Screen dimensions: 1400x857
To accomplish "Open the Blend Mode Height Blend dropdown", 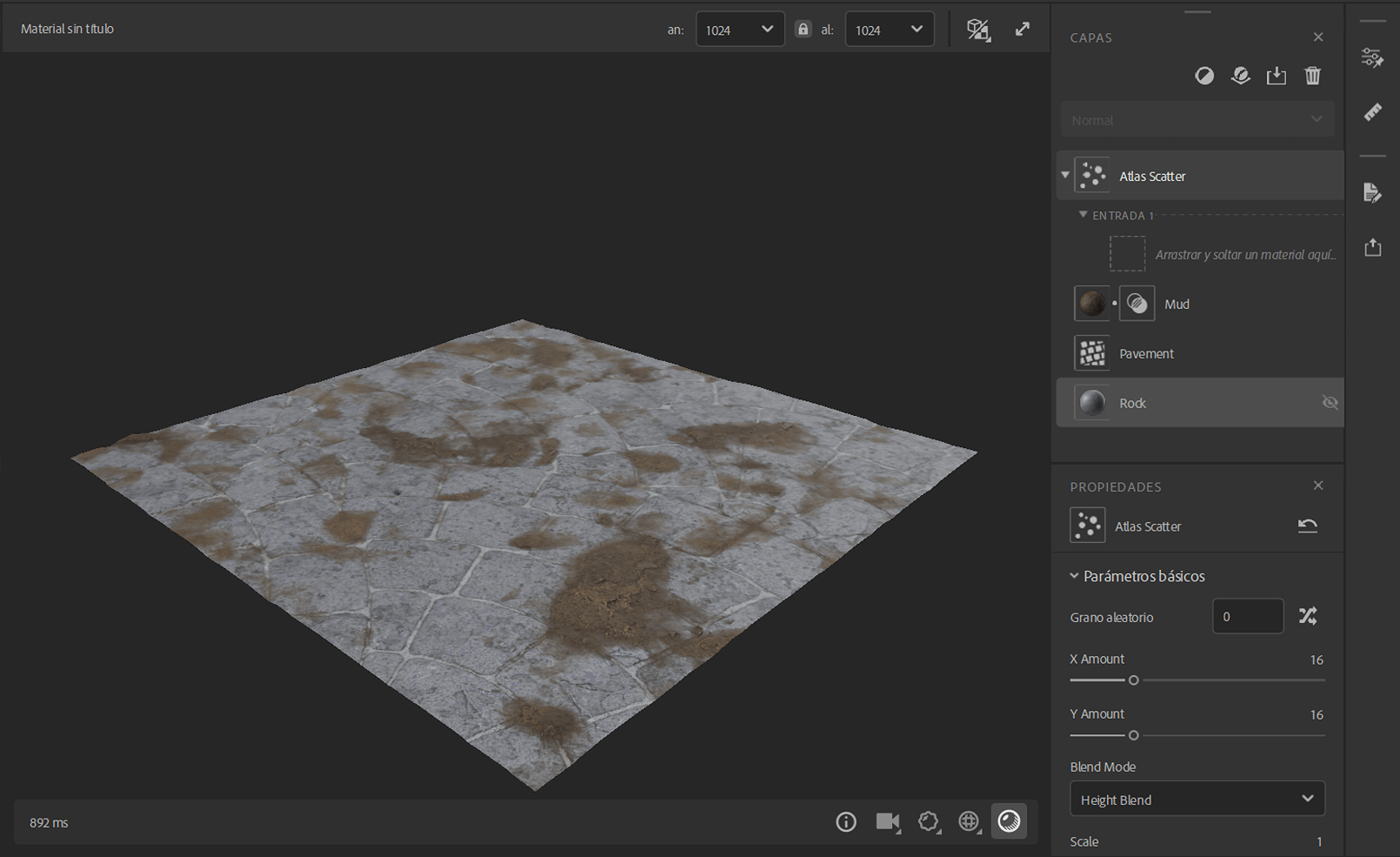I will [1197, 800].
